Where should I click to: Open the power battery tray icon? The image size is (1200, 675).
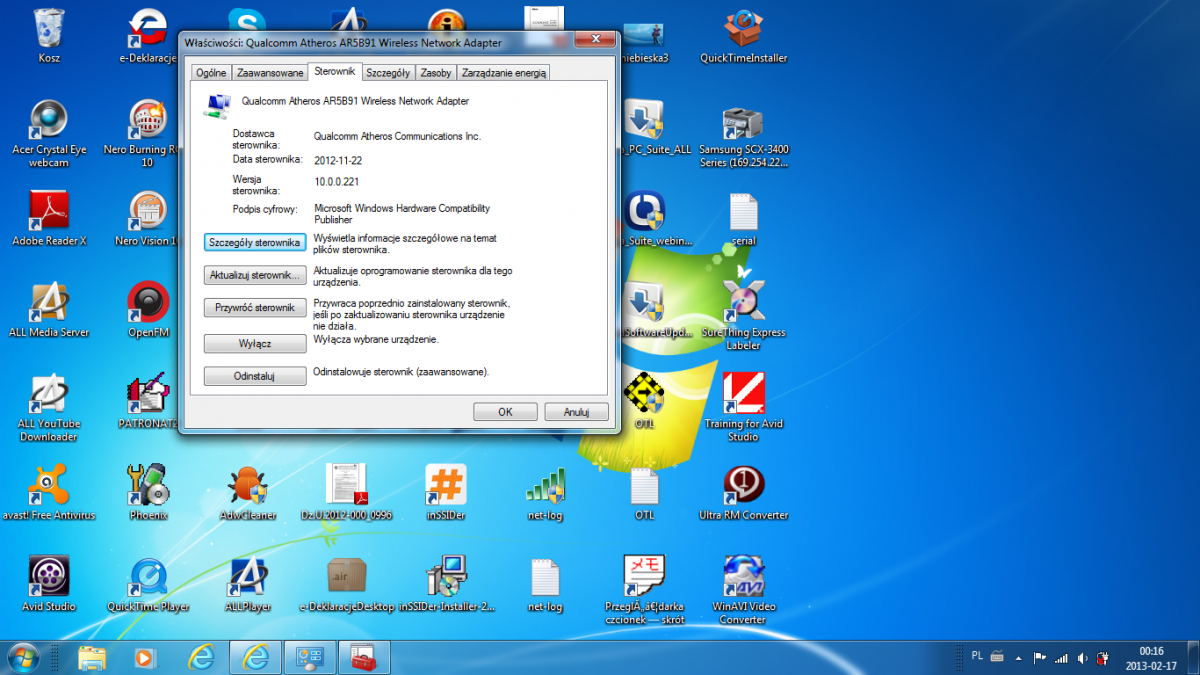pyautogui.click(x=1101, y=658)
